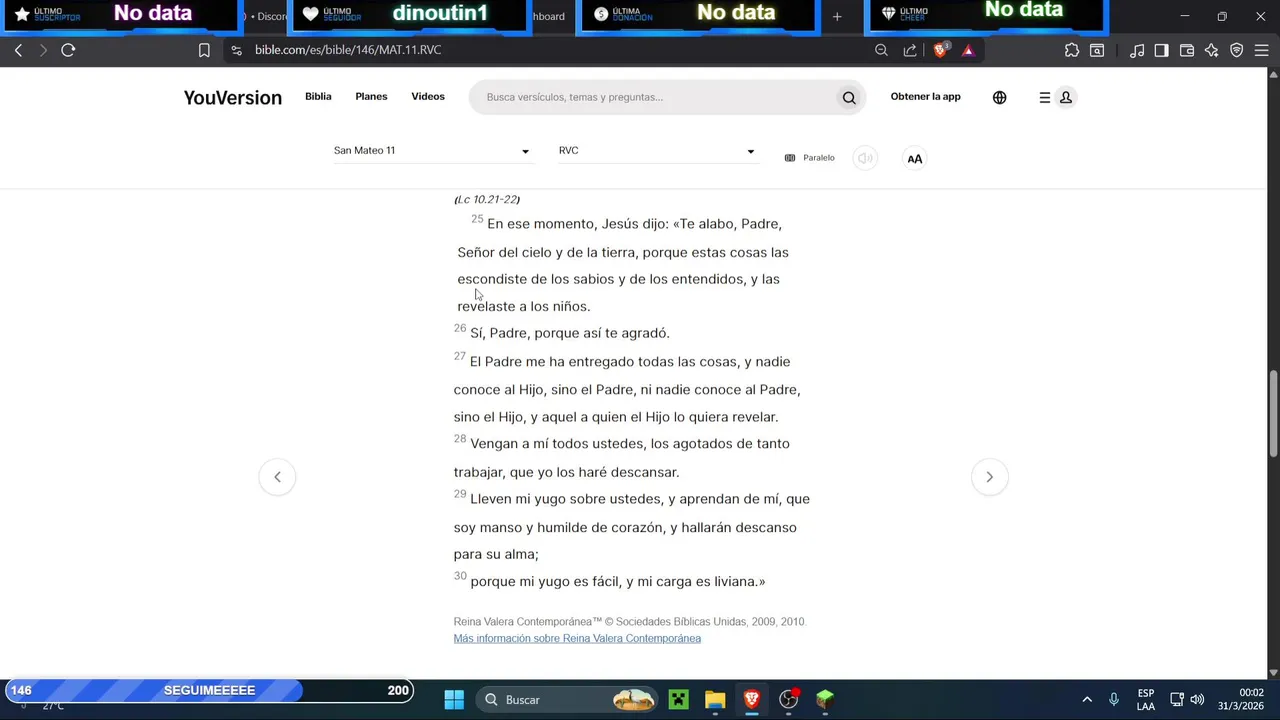Open the Minecraft creeper taskbar icon
The height and width of the screenshot is (720, 1280).
click(x=679, y=699)
